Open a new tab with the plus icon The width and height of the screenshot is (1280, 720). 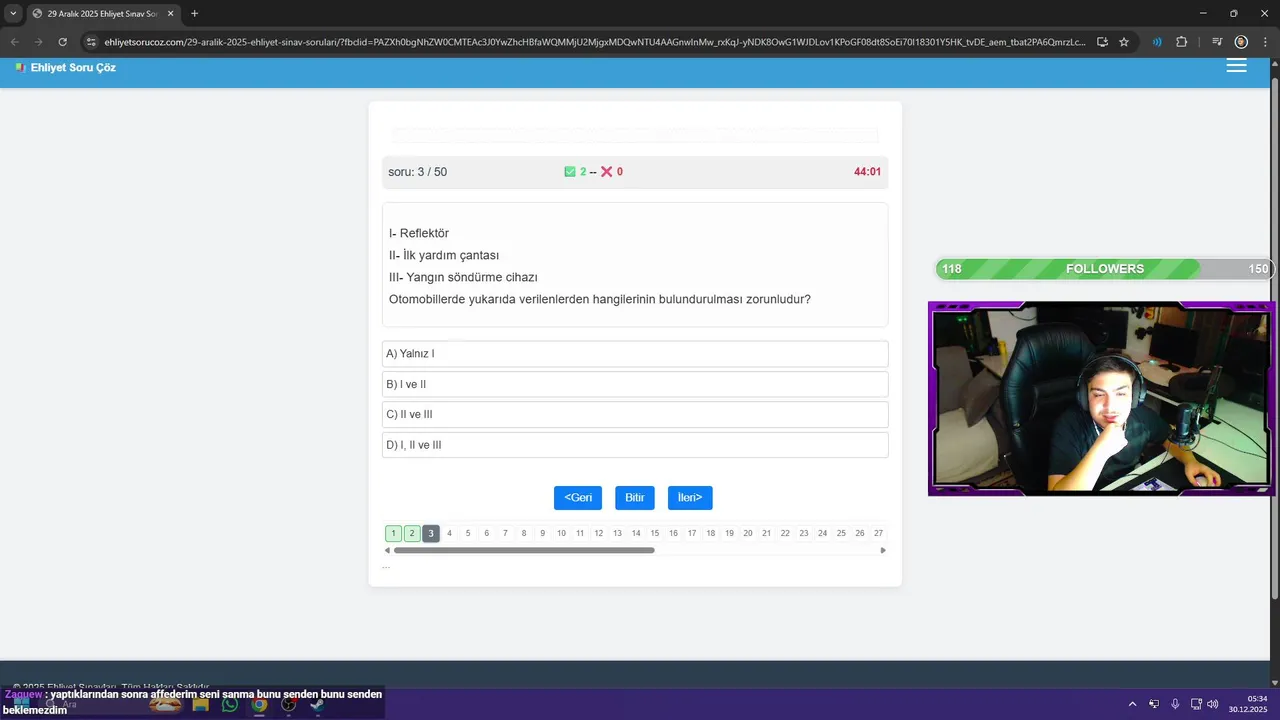[194, 13]
